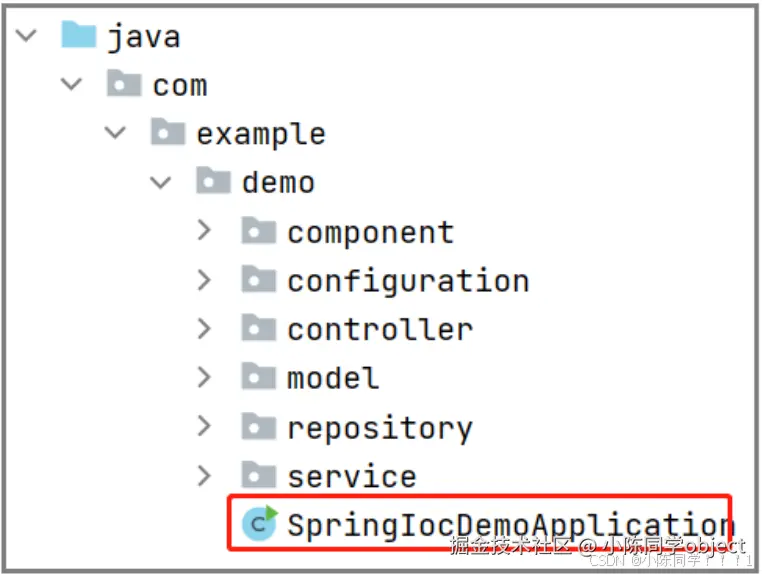
Task: Collapse the example package chevron
Action: tap(116, 133)
